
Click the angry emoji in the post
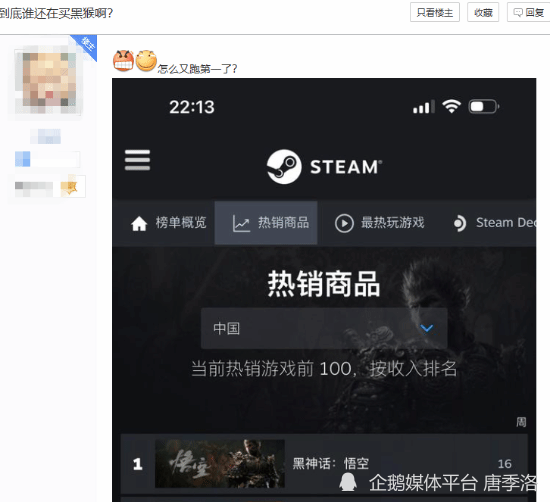(x=123, y=61)
